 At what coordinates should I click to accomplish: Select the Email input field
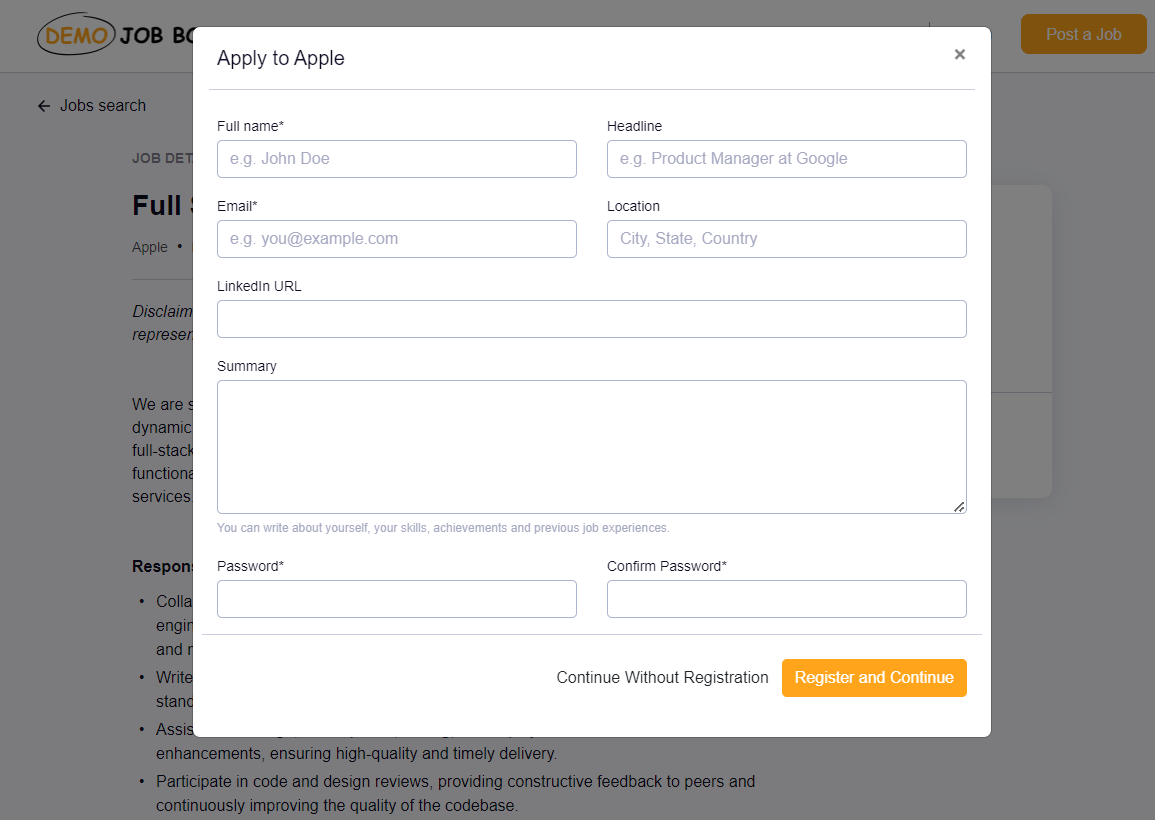tap(397, 239)
